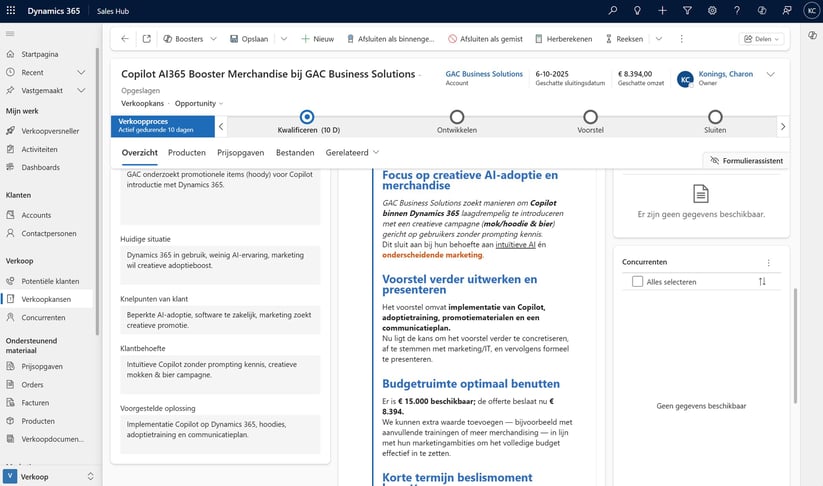
Task: Open owner Konings, Charon link
Action: 725,74
